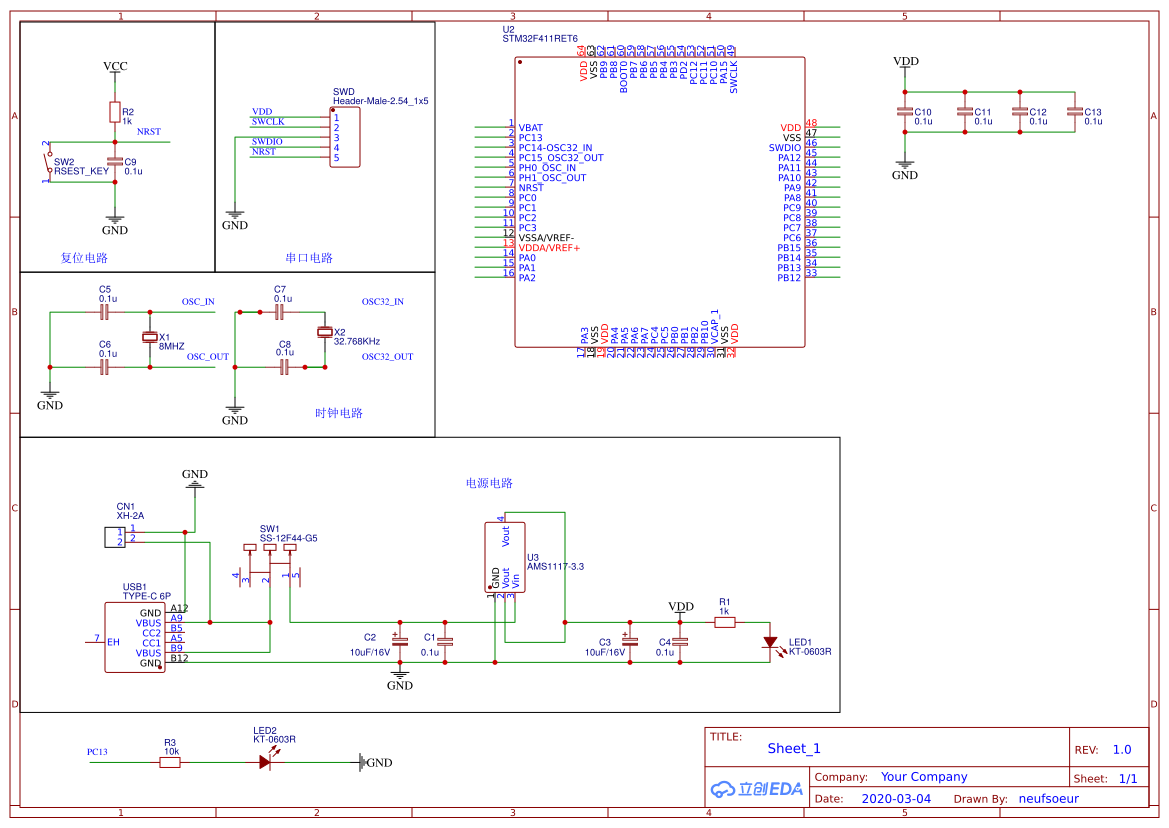Select capacitor C5 symbol

(x=105, y=312)
